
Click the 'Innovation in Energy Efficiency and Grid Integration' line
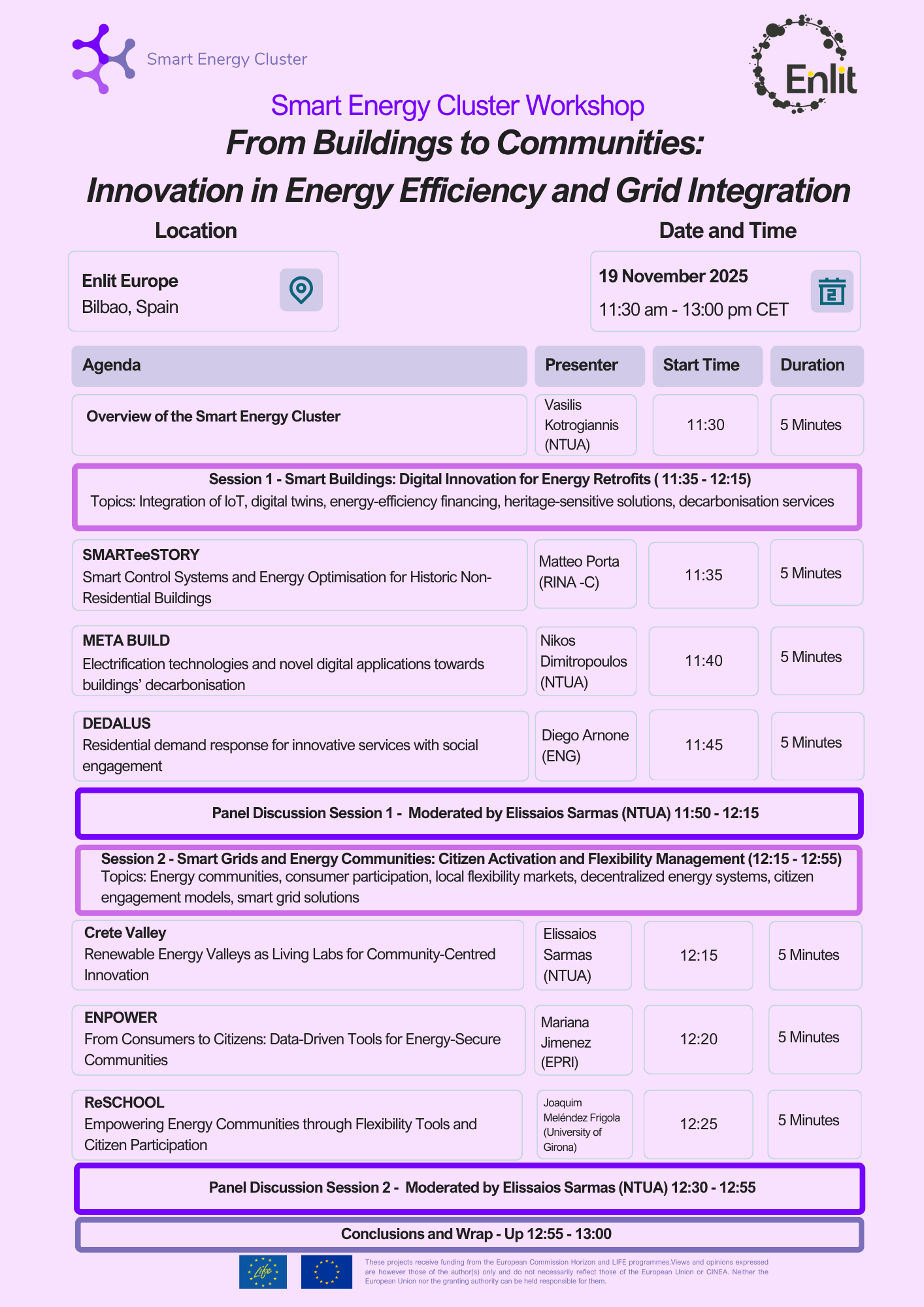point(468,191)
